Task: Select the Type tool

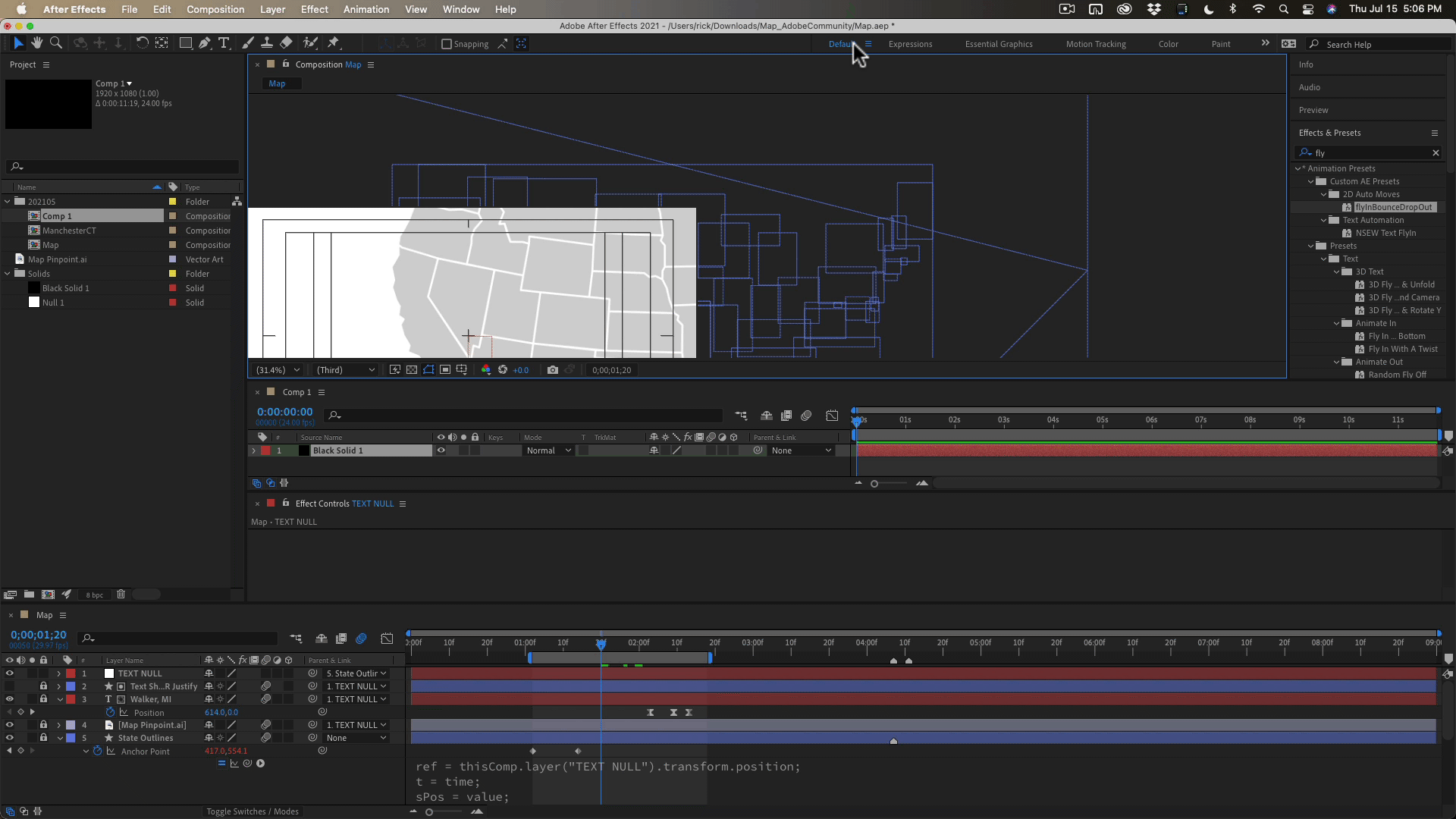Action: tap(224, 43)
